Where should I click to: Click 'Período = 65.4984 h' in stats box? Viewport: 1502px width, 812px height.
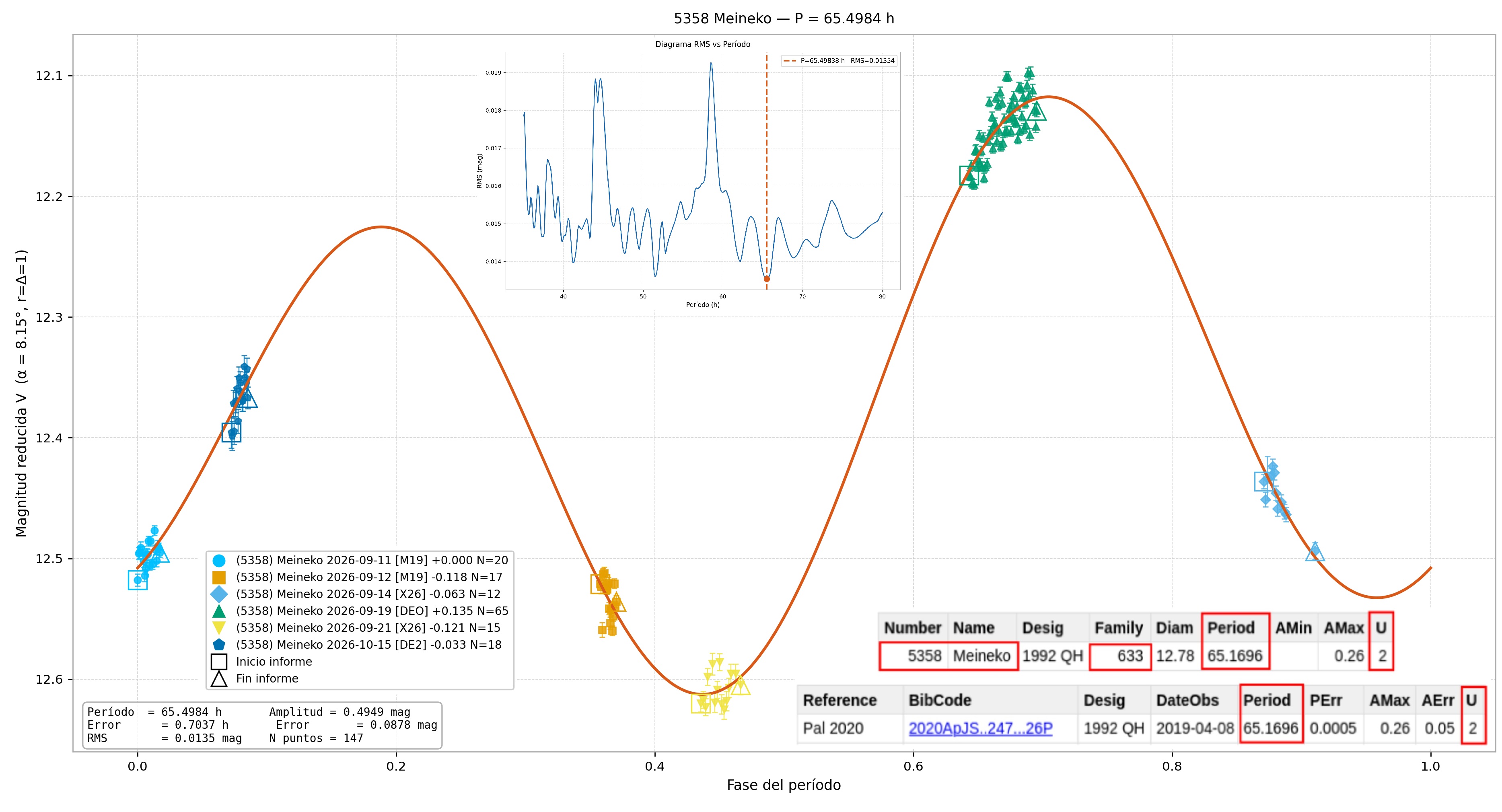click(154, 712)
